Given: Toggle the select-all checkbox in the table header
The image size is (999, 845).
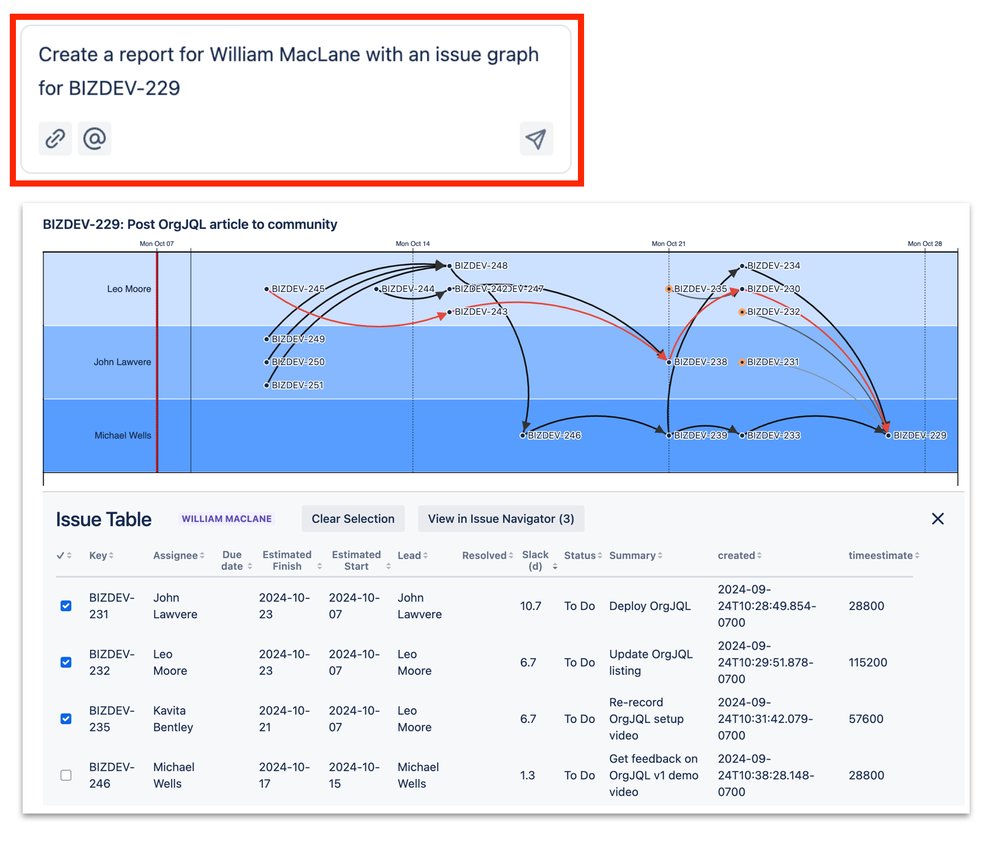Looking at the screenshot, I should click(x=61, y=555).
